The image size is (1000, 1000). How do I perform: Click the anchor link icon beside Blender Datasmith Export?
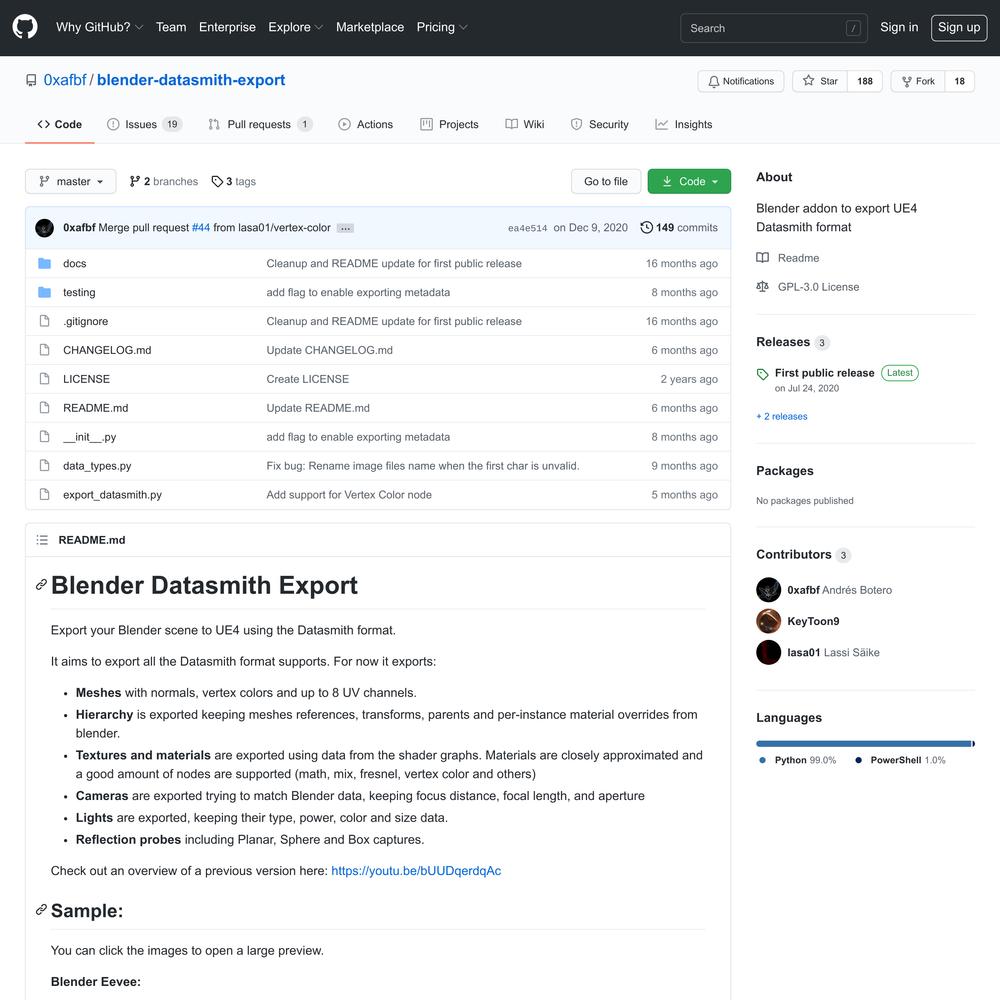click(41, 585)
